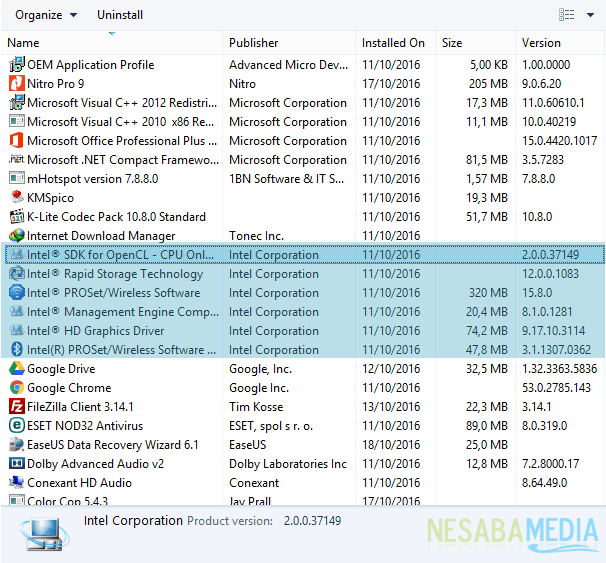606x563 pixels.
Task: Select 'Microsoft Office Professional Plus' row name
Action: tap(122, 141)
